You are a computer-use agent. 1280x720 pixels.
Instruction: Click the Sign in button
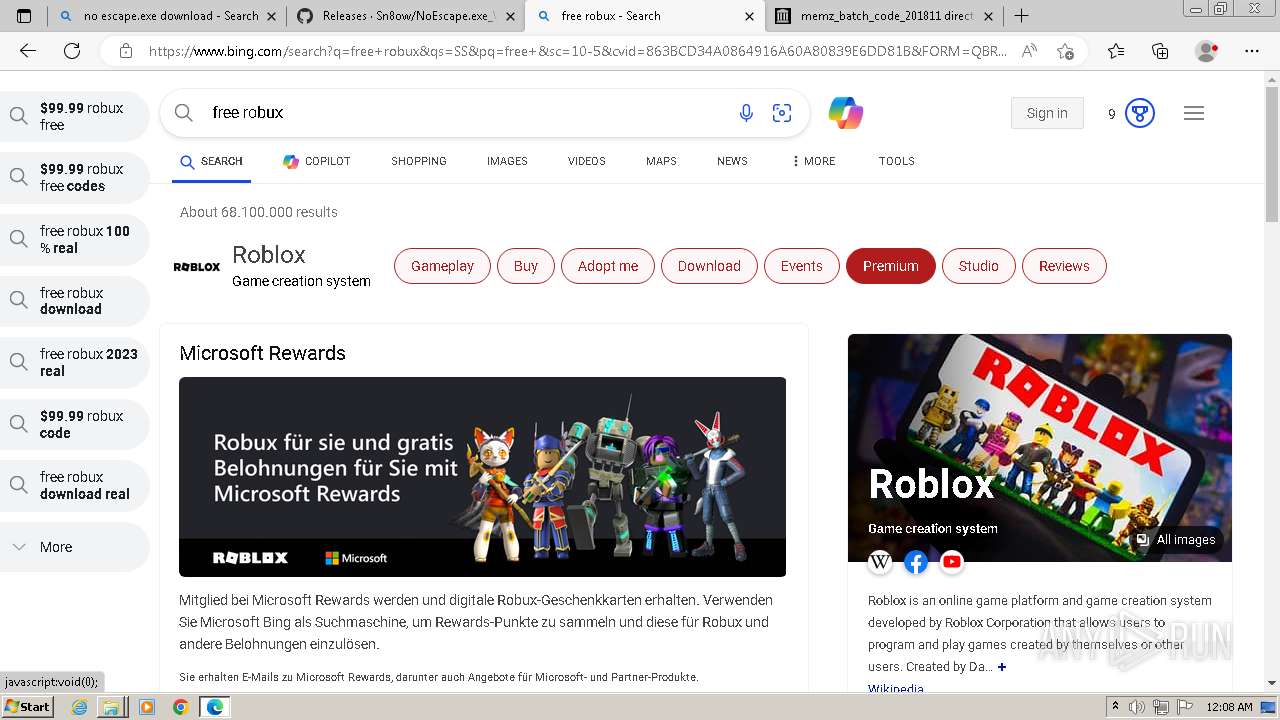pyautogui.click(x=1047, y=113)
